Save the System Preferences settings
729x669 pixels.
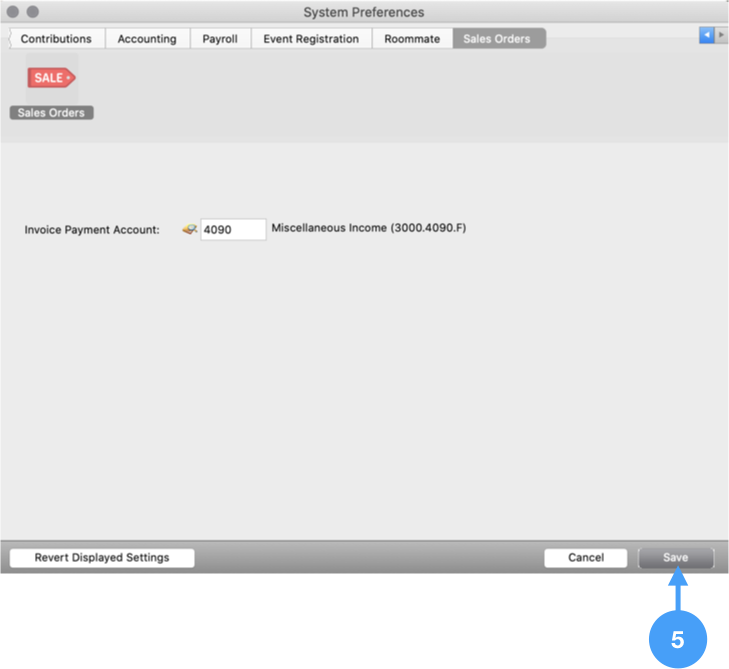click(x=675, y=558)
